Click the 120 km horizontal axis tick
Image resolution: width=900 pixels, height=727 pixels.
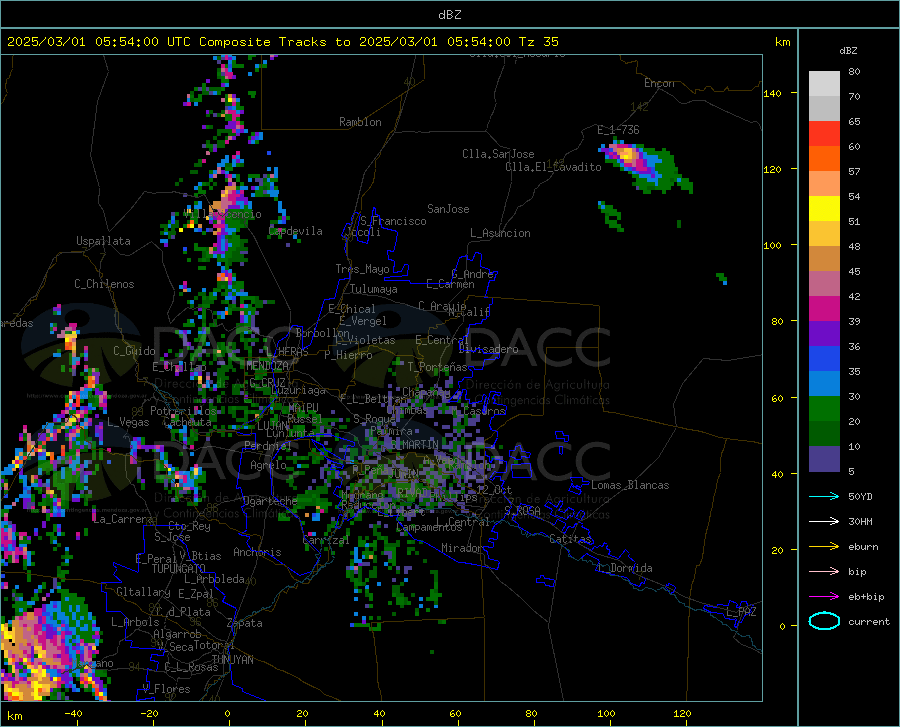[x=682, y=714]
